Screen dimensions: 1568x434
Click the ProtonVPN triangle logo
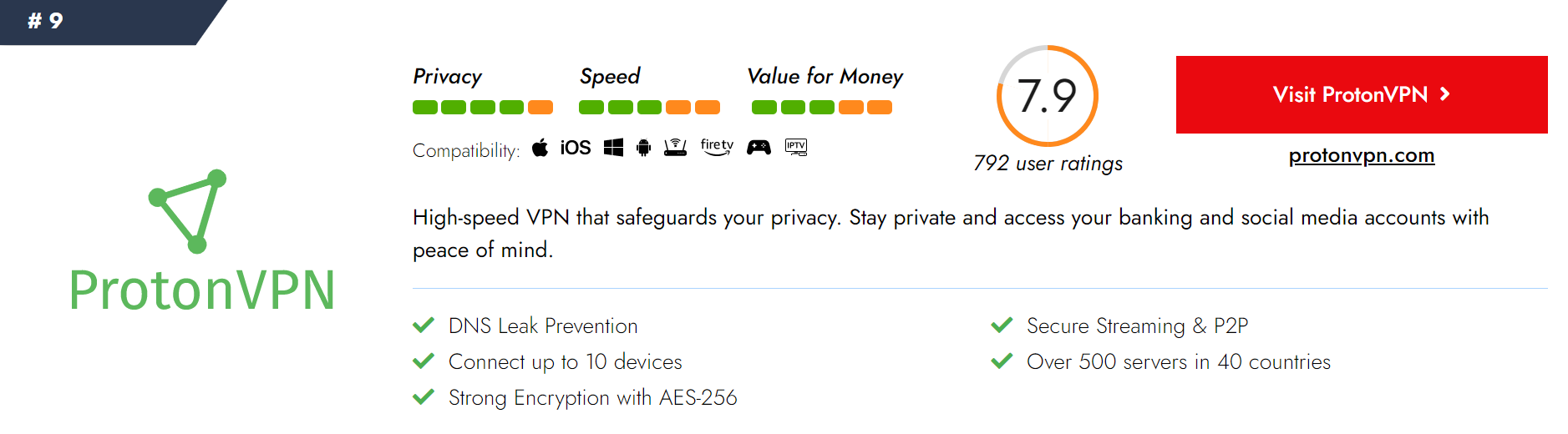pyautogui.click(x=188, y=211)
